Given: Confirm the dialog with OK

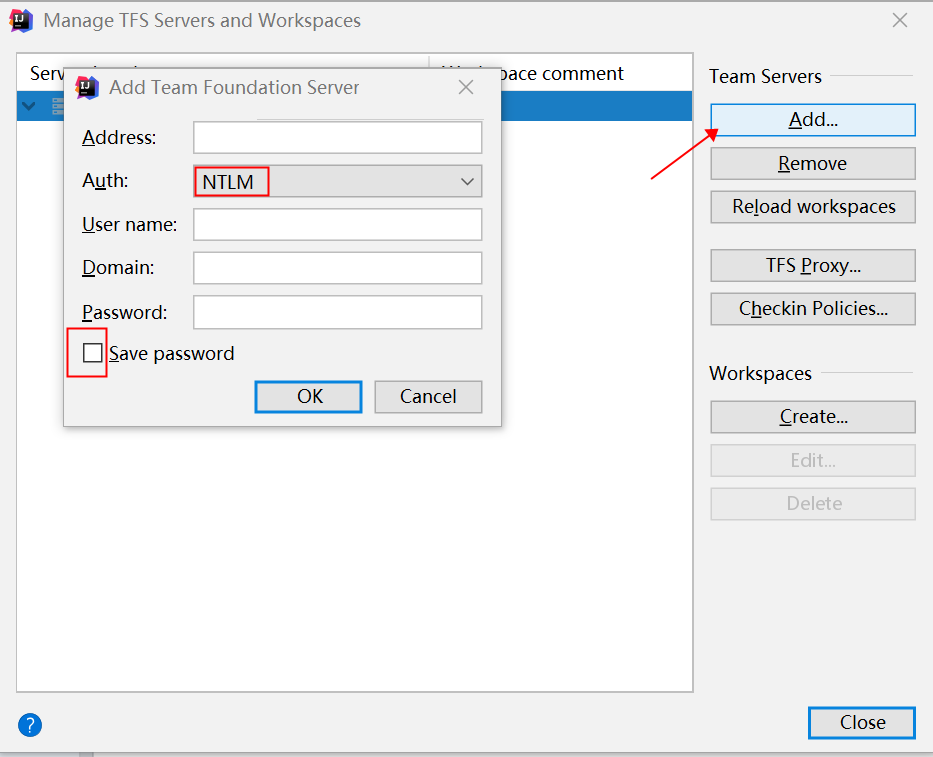Looking at the screenshot, I should point(308,396).
